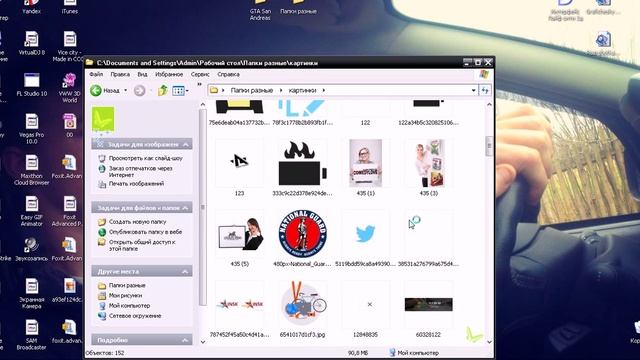Open WWW 3D World desktop icon
The image size is (640, 360).
coord(69,87)
